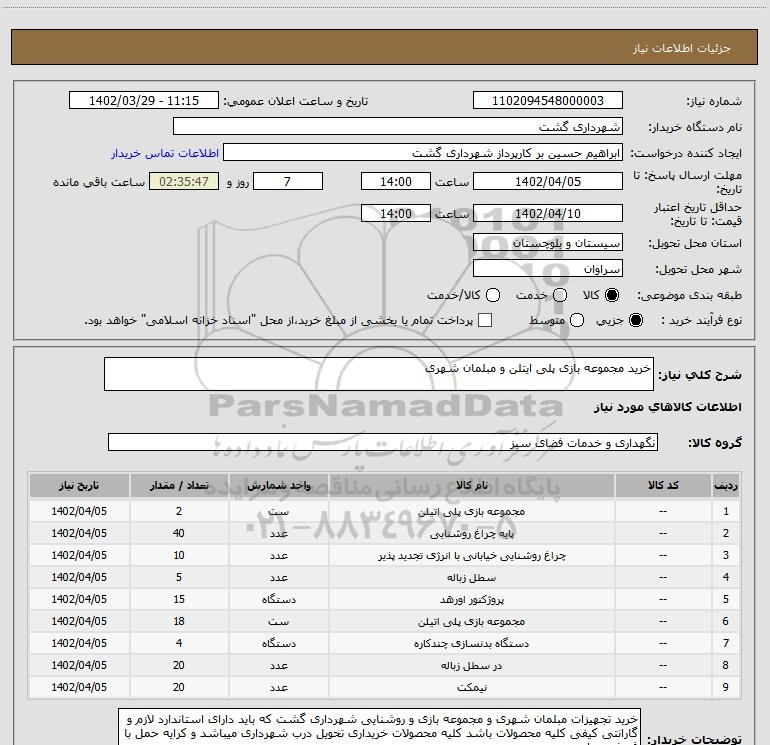Toggle the Islamic treasury bonds payment checkbox
Screen dimensions: 770x745
tap(485, 320)
